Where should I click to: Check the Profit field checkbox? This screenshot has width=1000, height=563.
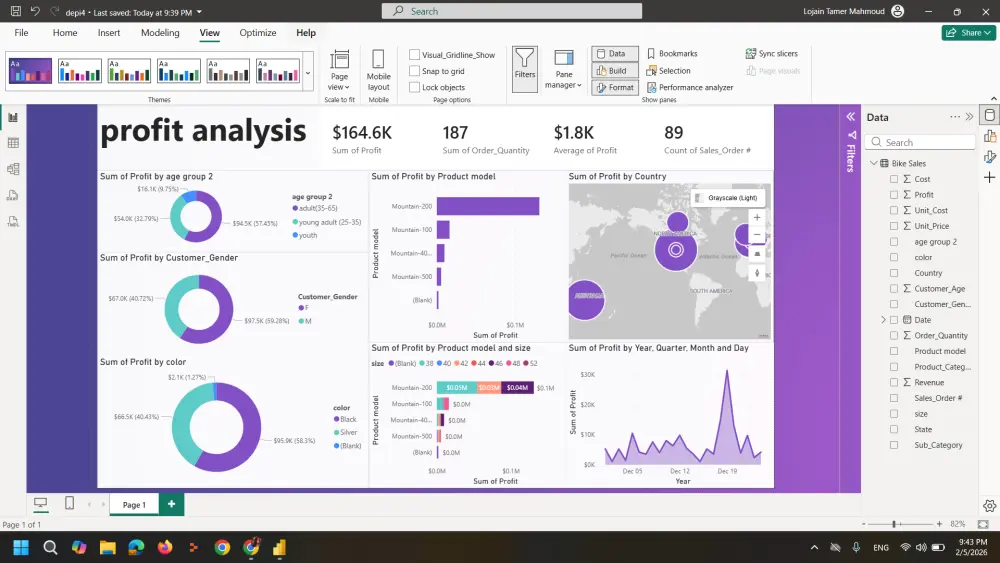coord(893,194)
